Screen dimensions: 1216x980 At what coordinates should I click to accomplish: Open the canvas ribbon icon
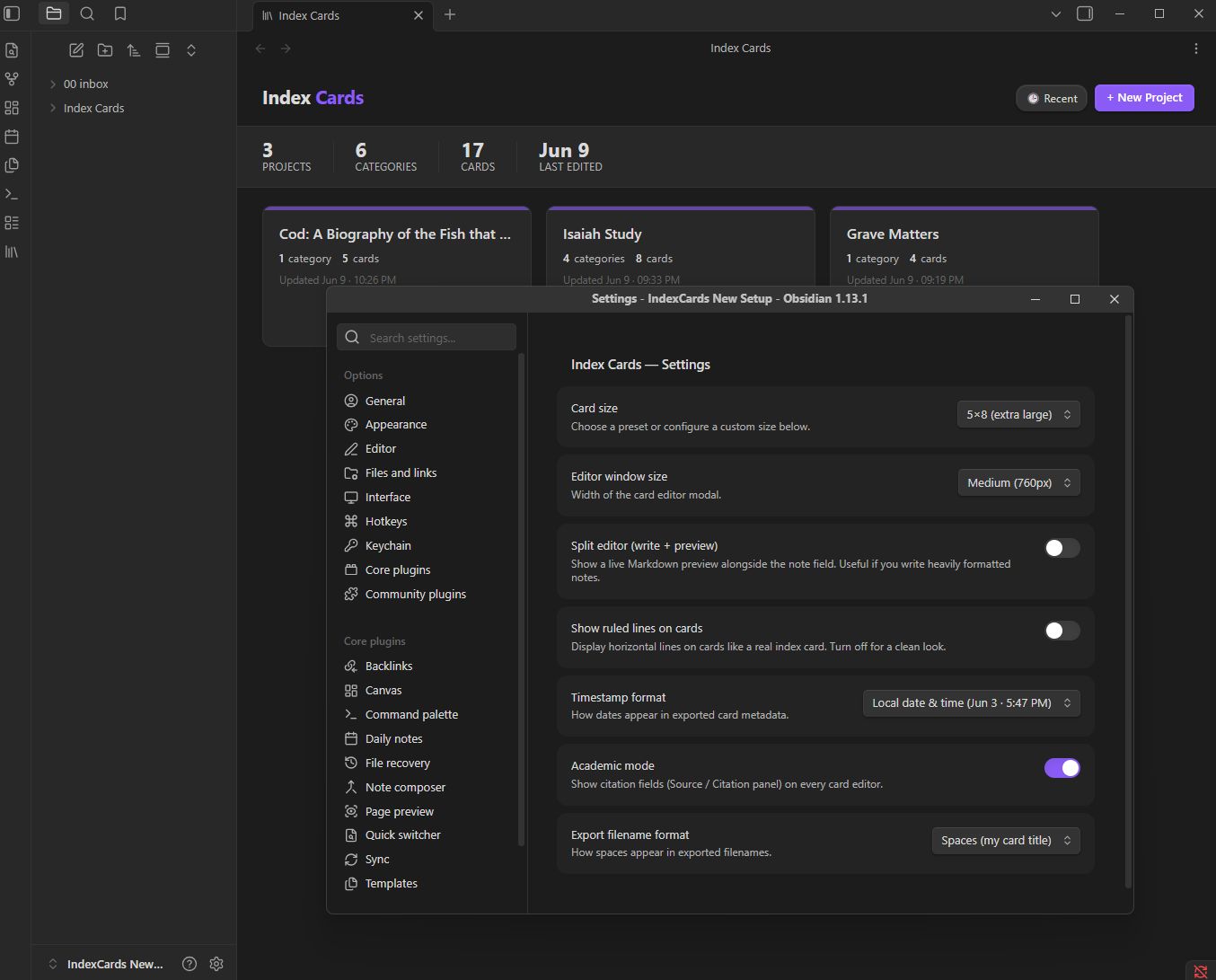[x=12, y=108]
